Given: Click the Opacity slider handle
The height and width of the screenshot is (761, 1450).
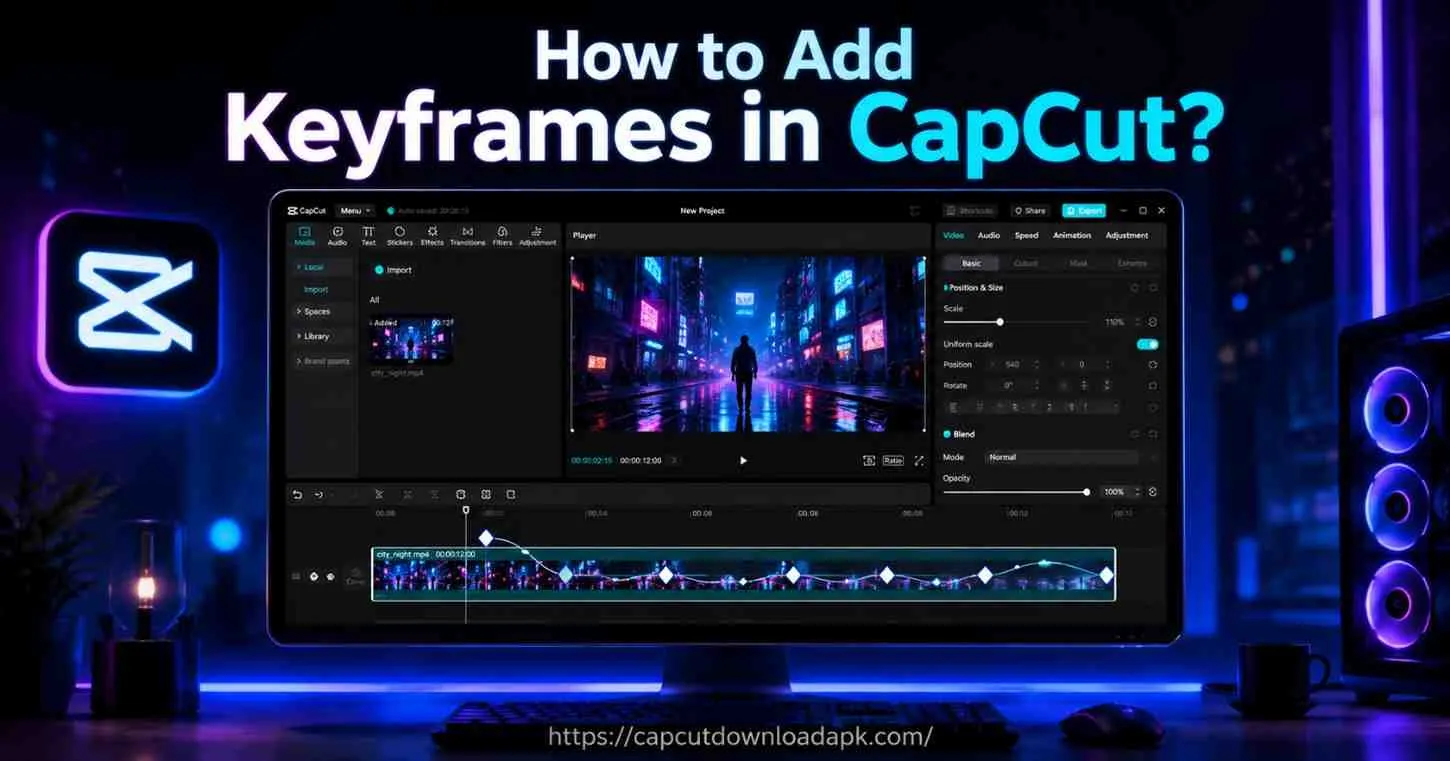Looking at the screenshot, I should [x=1087, y=492].
